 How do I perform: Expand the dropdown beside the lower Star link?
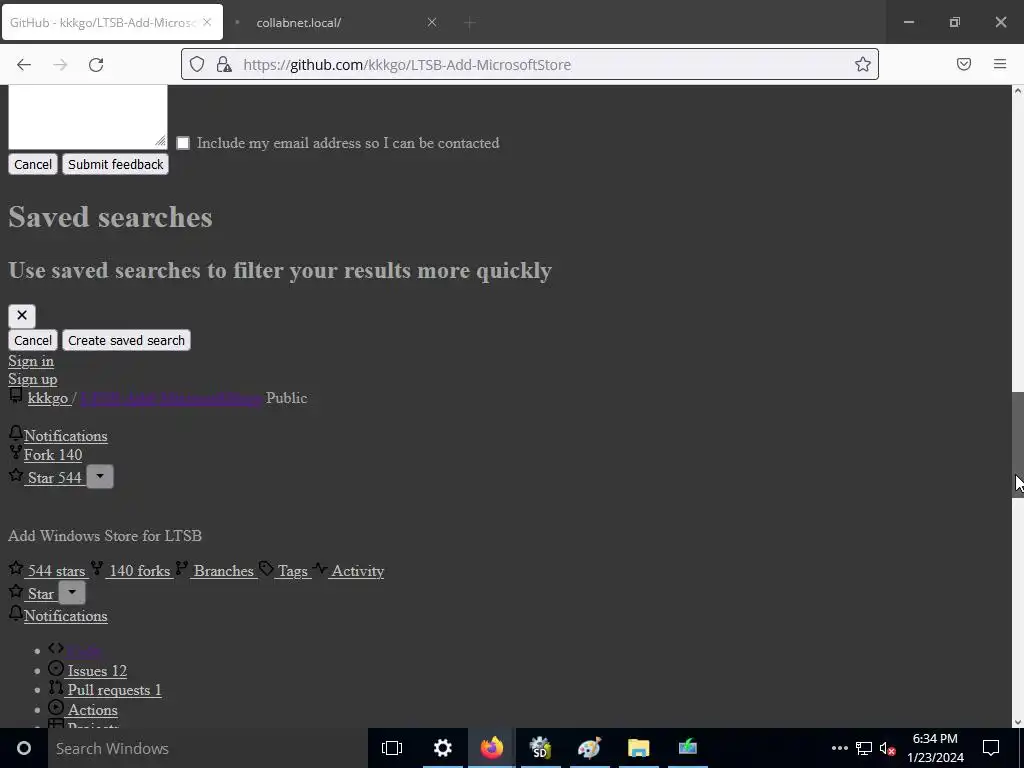pyautogui.click(x=72, y=593)
